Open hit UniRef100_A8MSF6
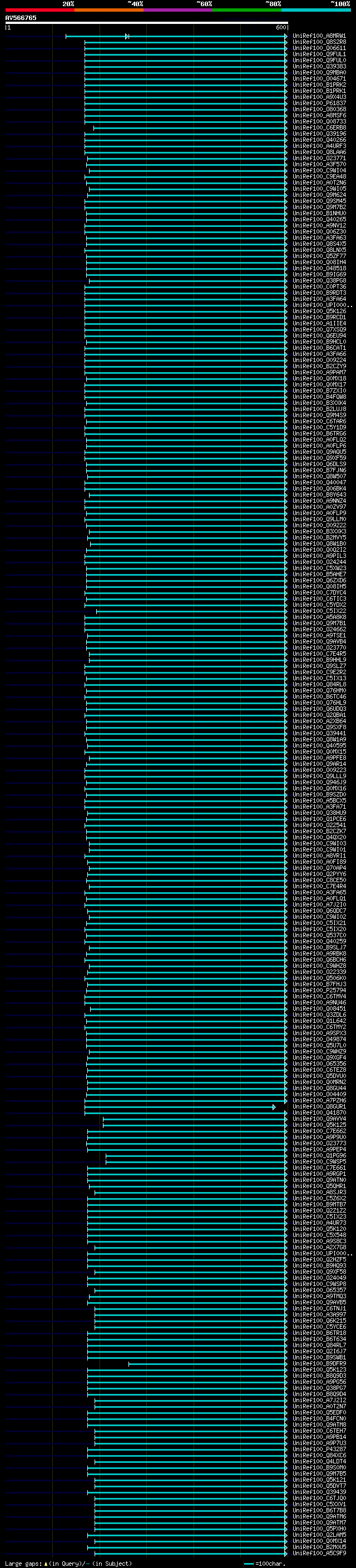Viewport: 356px width, 1568px height. (319, 116)
